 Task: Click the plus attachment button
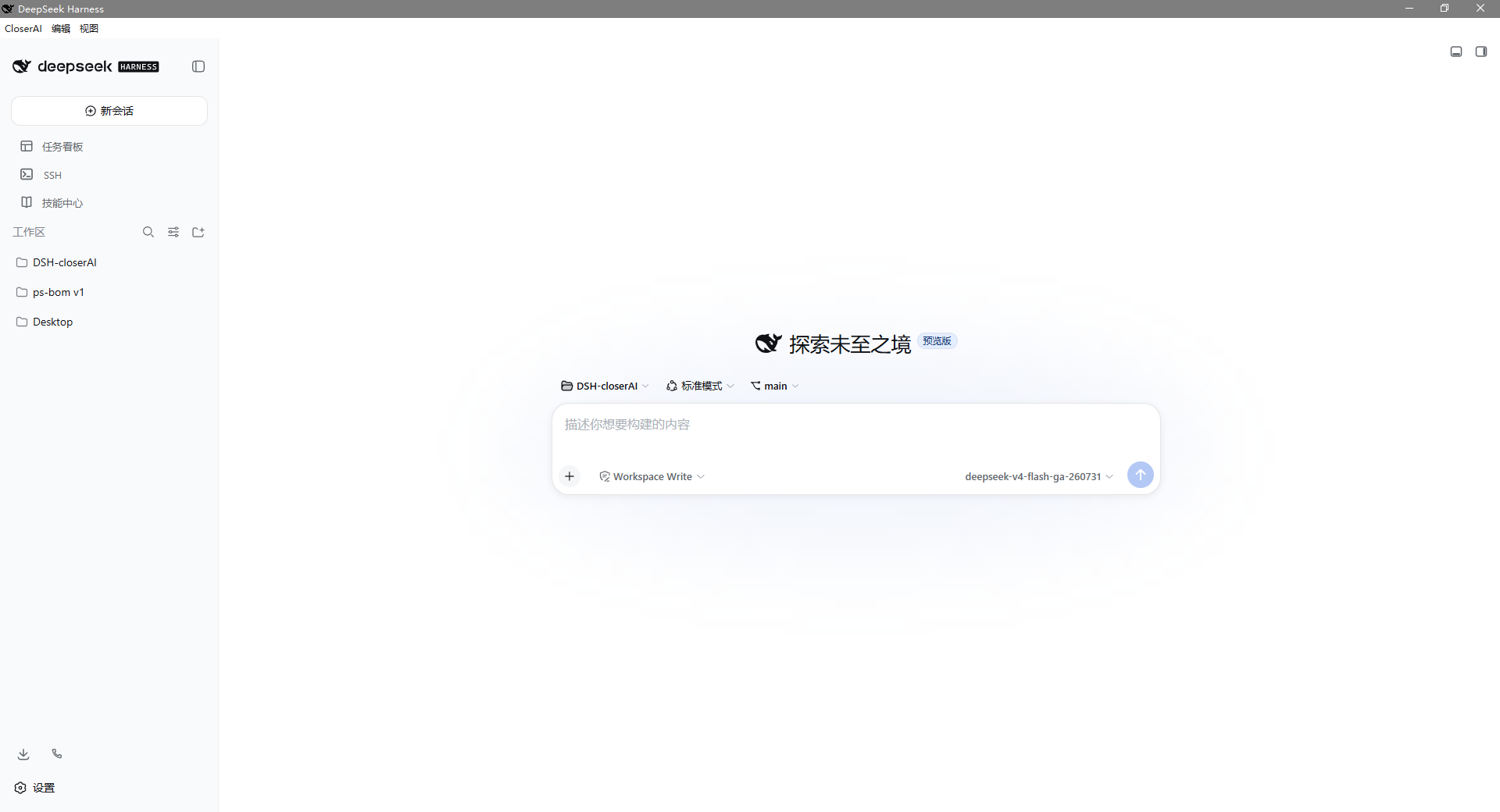pos(570,476)
